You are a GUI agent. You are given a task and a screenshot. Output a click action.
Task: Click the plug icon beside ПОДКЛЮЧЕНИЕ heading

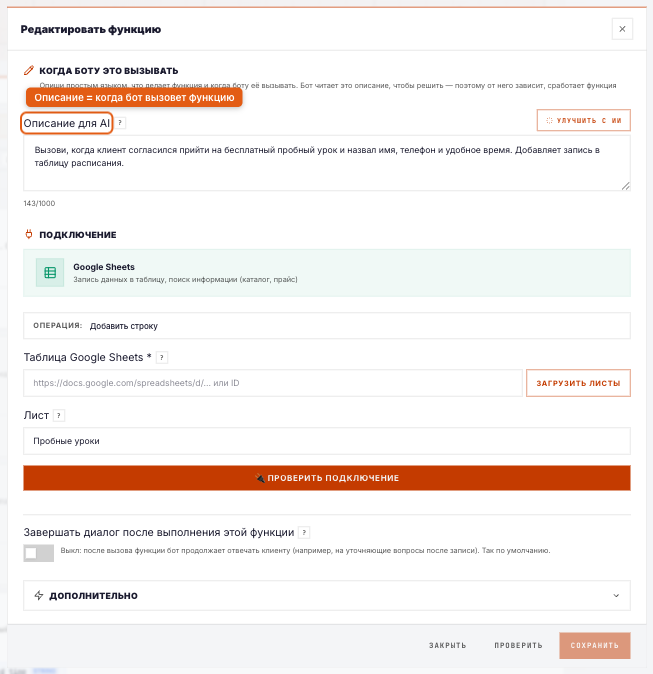pyautogui.click(x=29, y=235)
